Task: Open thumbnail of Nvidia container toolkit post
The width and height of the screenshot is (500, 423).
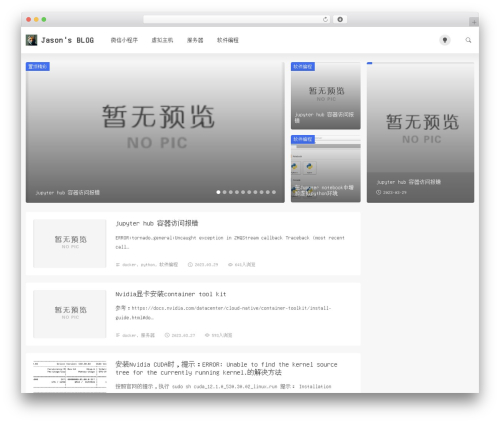Action: tap(70, 314)
